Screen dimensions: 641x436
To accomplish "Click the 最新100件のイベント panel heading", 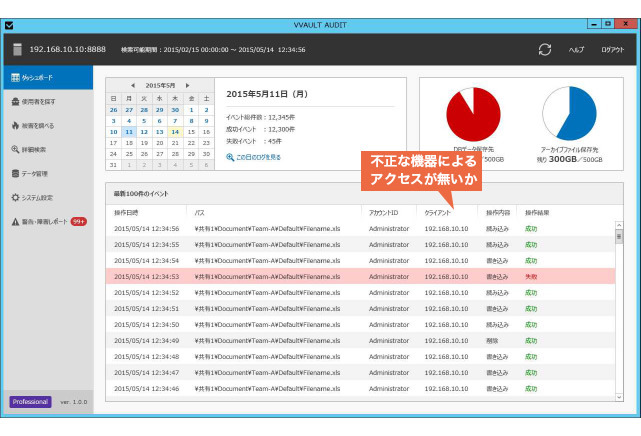I will pyautogui.click(x=141, y=194).
